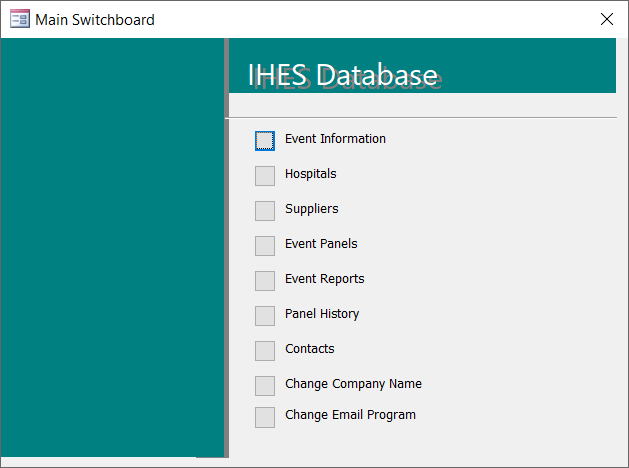
Task: Select the Event Information text label
Action: tap(335, 139)
